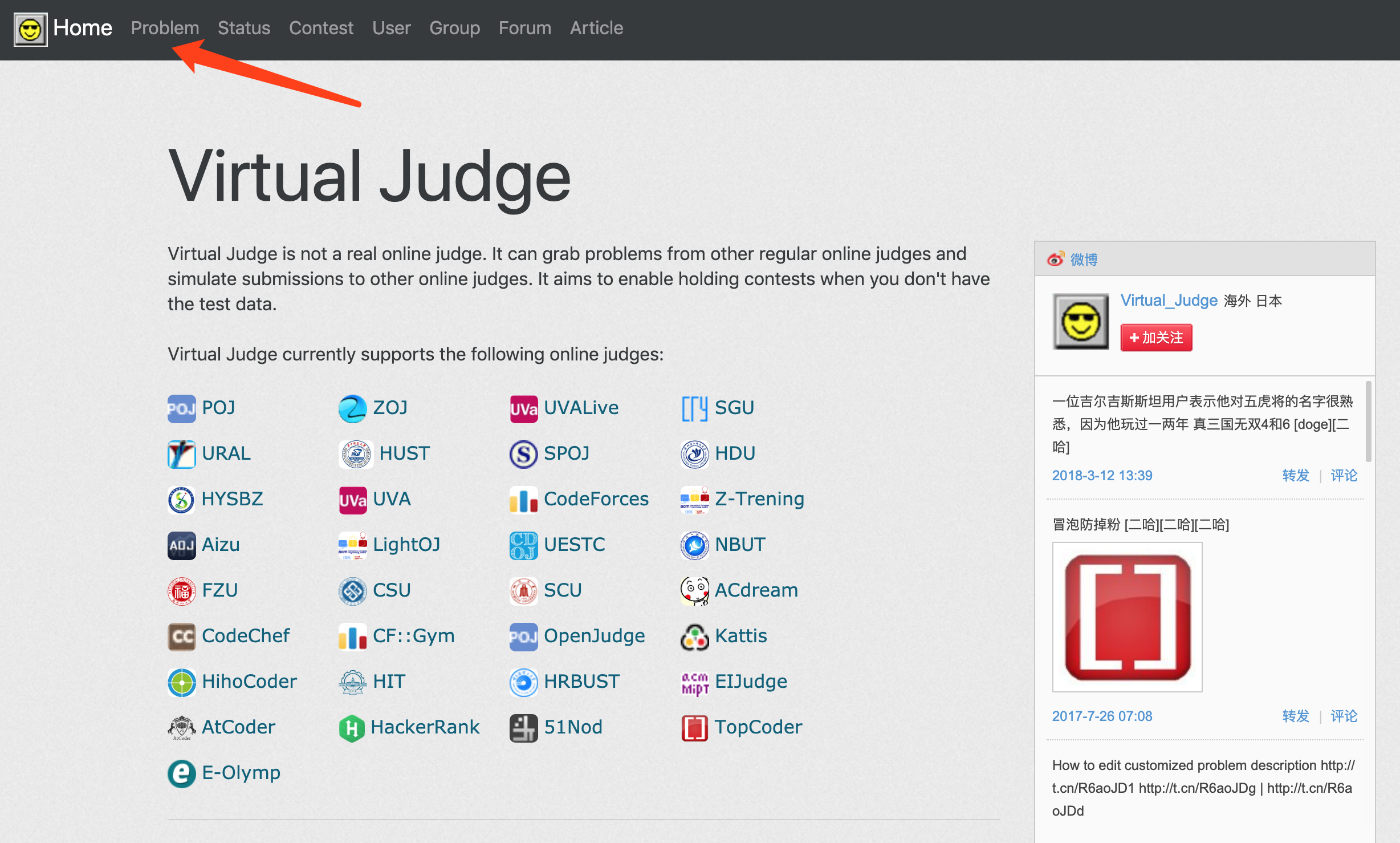The image size is (1400, 843).
Task: Click the ZOJ judge icon
Action: [x=353, y=408]
